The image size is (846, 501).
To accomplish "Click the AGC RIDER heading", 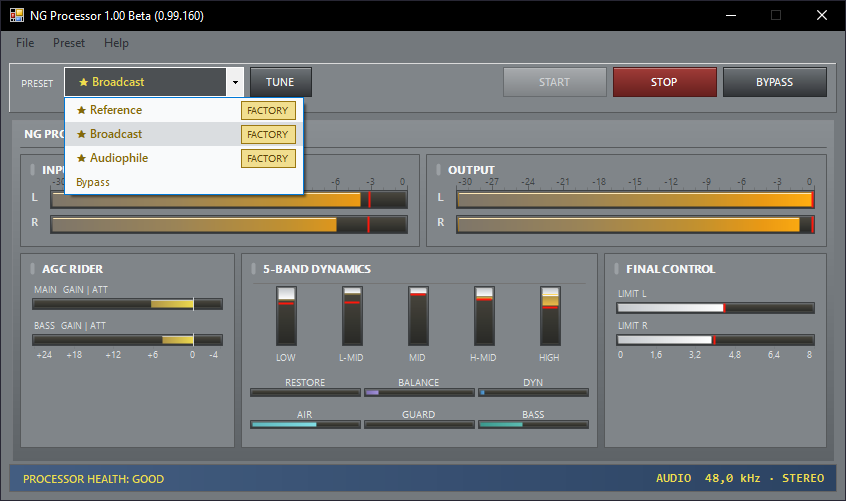I will pyautogui.click(x=72, y=269).
